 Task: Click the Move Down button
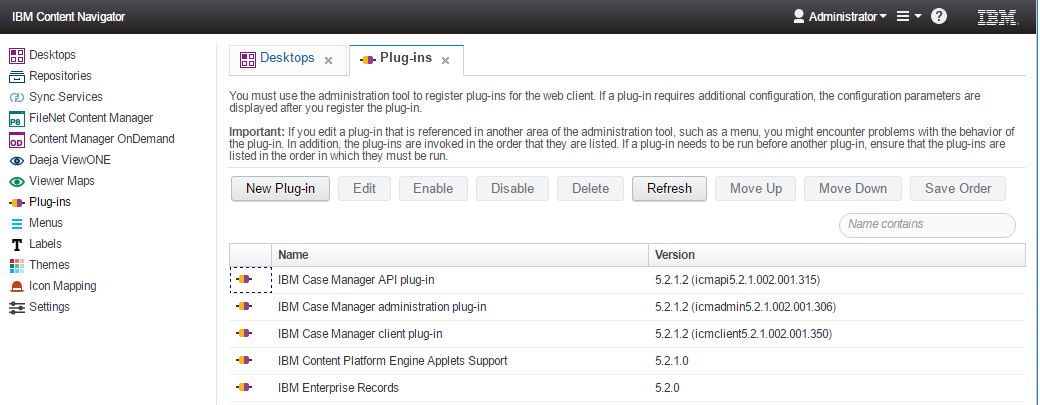[x=853, y=188]
